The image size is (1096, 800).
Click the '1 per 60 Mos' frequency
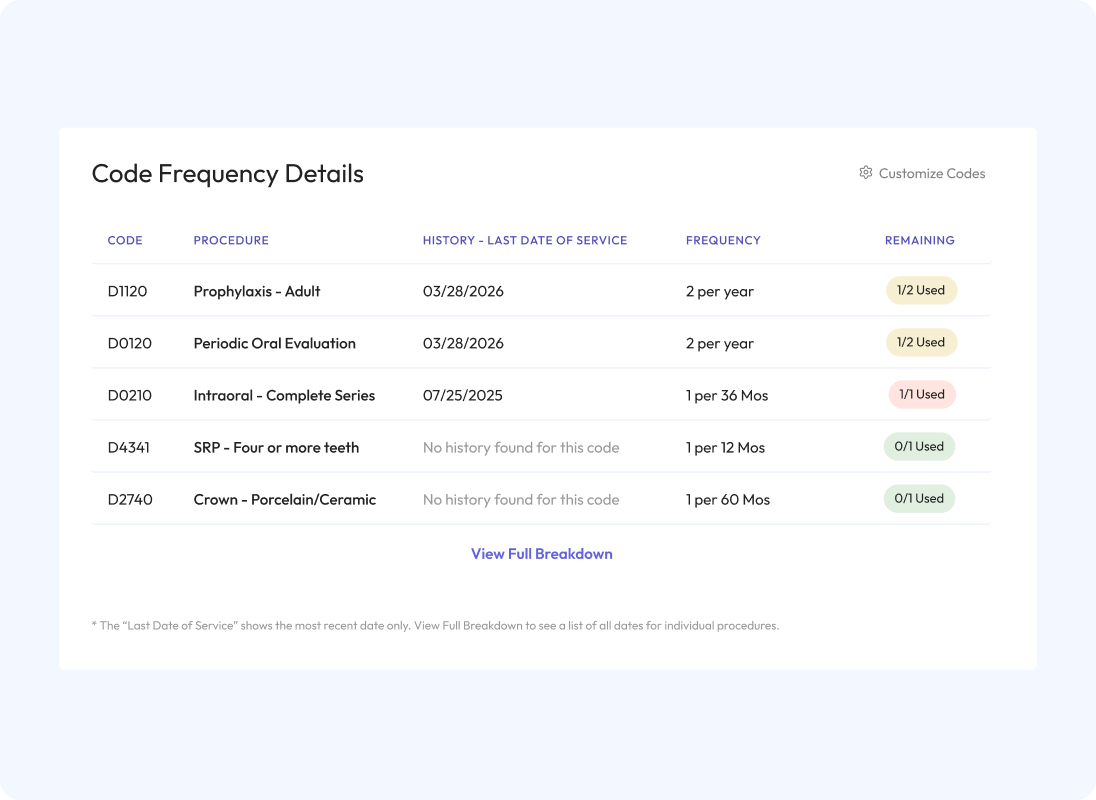point(728,500)
